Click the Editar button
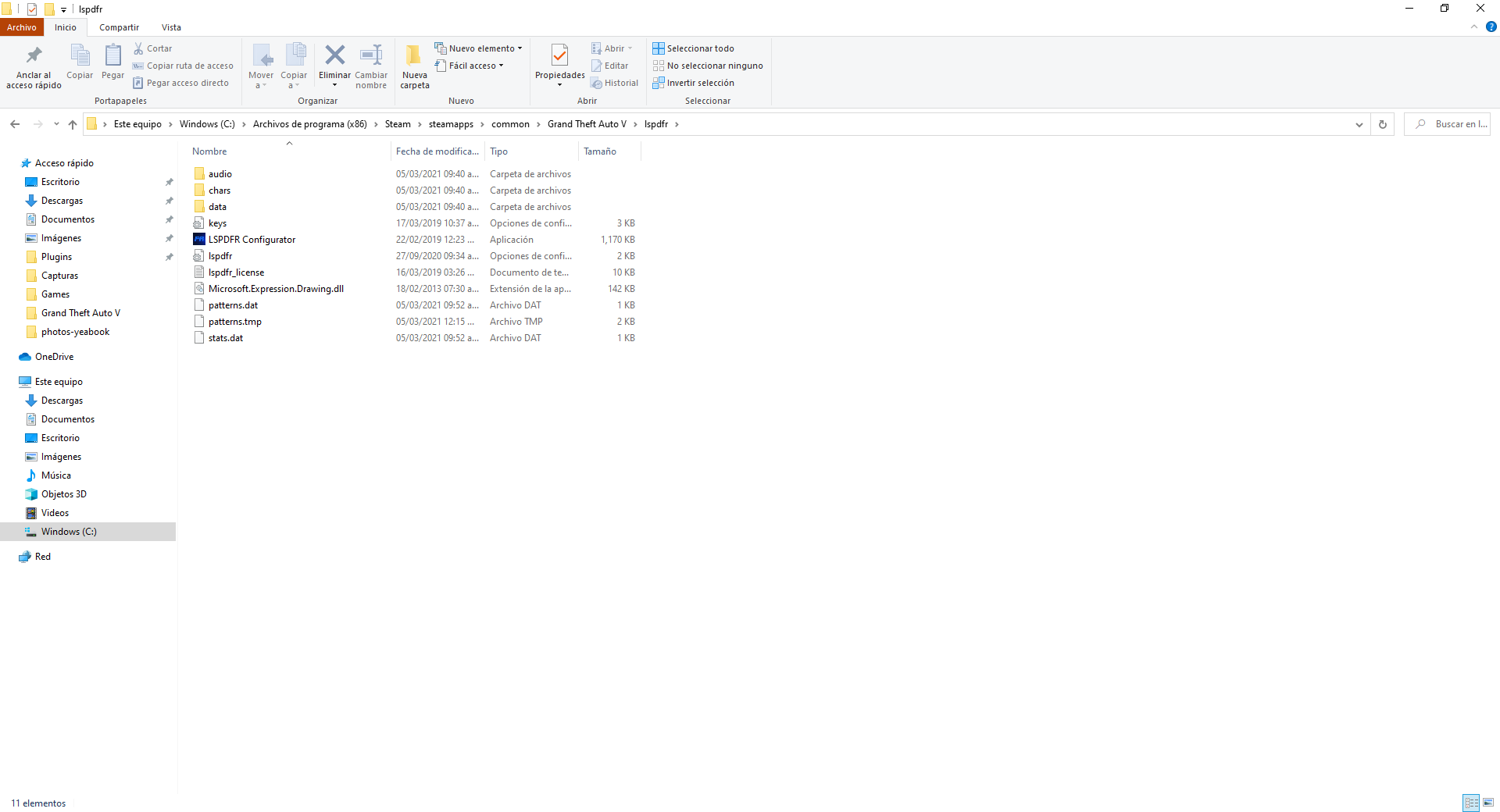The width and height of the screenshot is (1500, 812). (609, 66)
